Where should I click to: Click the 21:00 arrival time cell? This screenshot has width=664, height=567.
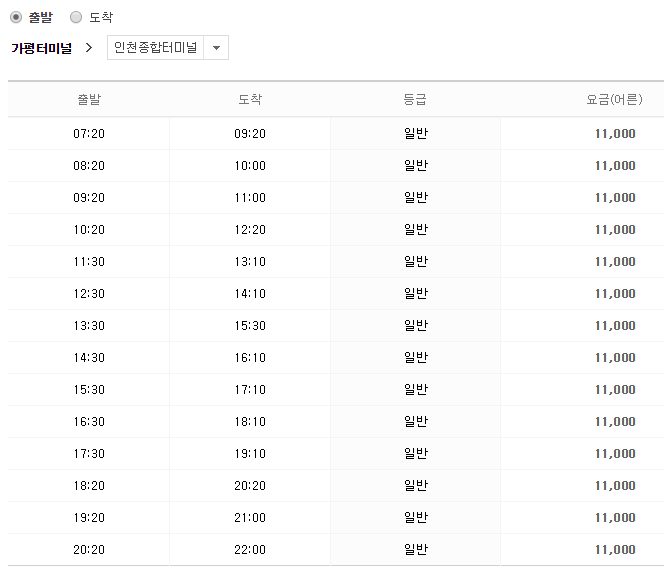click(x=250, y=517)
